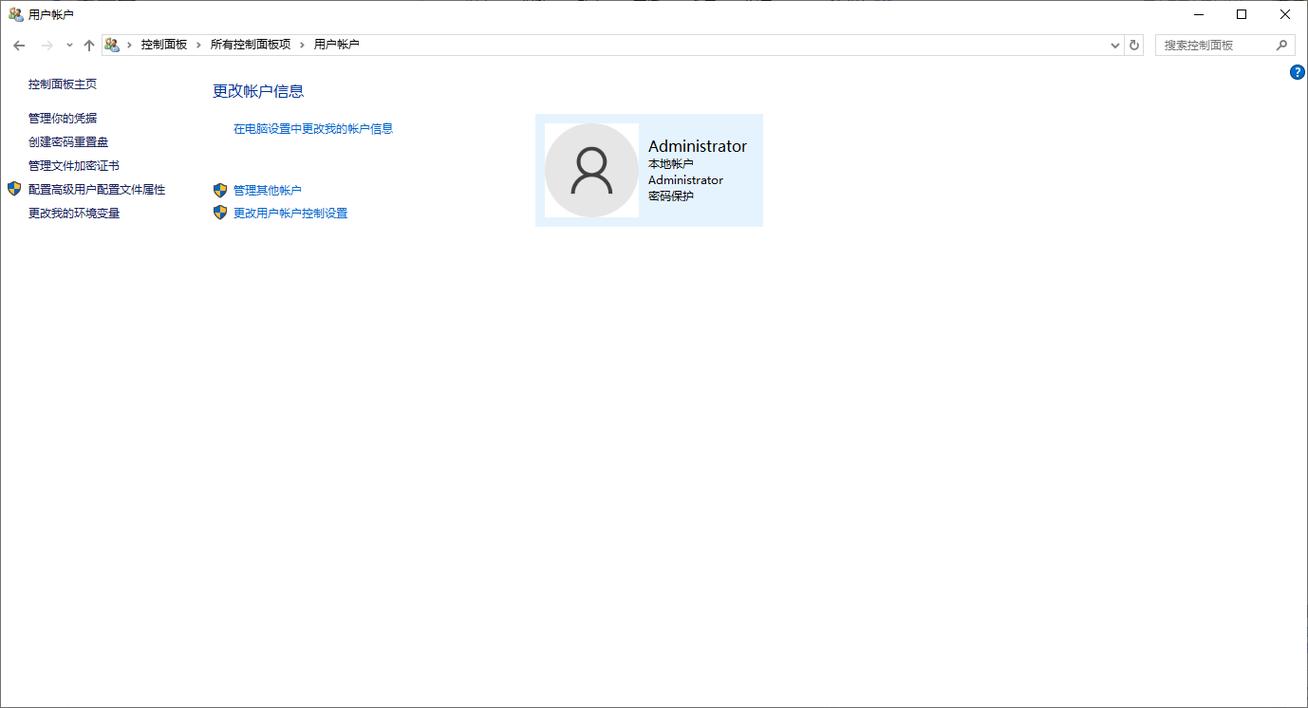Open 更改我的环境变量 link
This screenshot has width=1308, height=708.
coord(74,213)
